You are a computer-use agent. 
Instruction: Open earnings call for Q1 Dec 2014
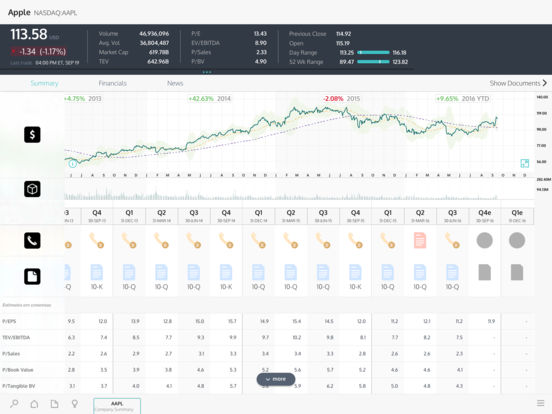[x=258, y=241]
